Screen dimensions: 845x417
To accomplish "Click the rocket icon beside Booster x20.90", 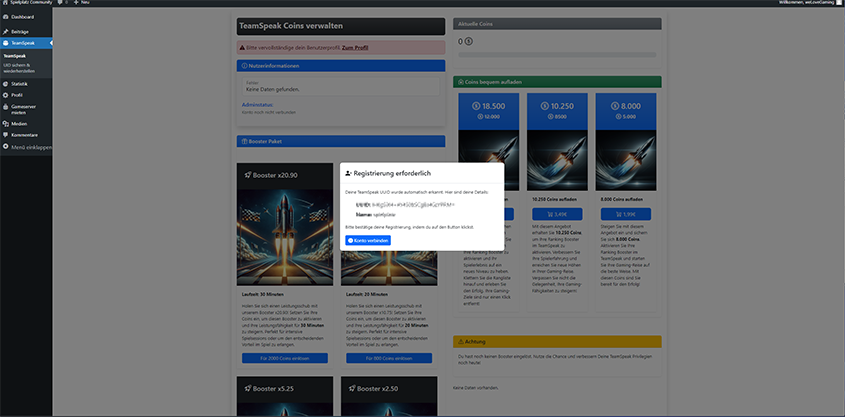I will pos(248,175).
